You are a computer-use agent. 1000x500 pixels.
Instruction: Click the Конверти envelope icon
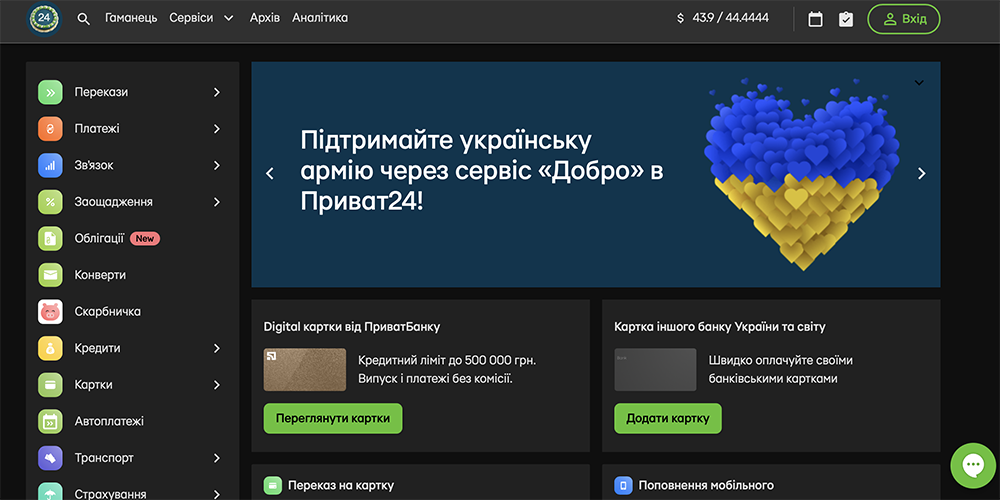tap(51, 275)
